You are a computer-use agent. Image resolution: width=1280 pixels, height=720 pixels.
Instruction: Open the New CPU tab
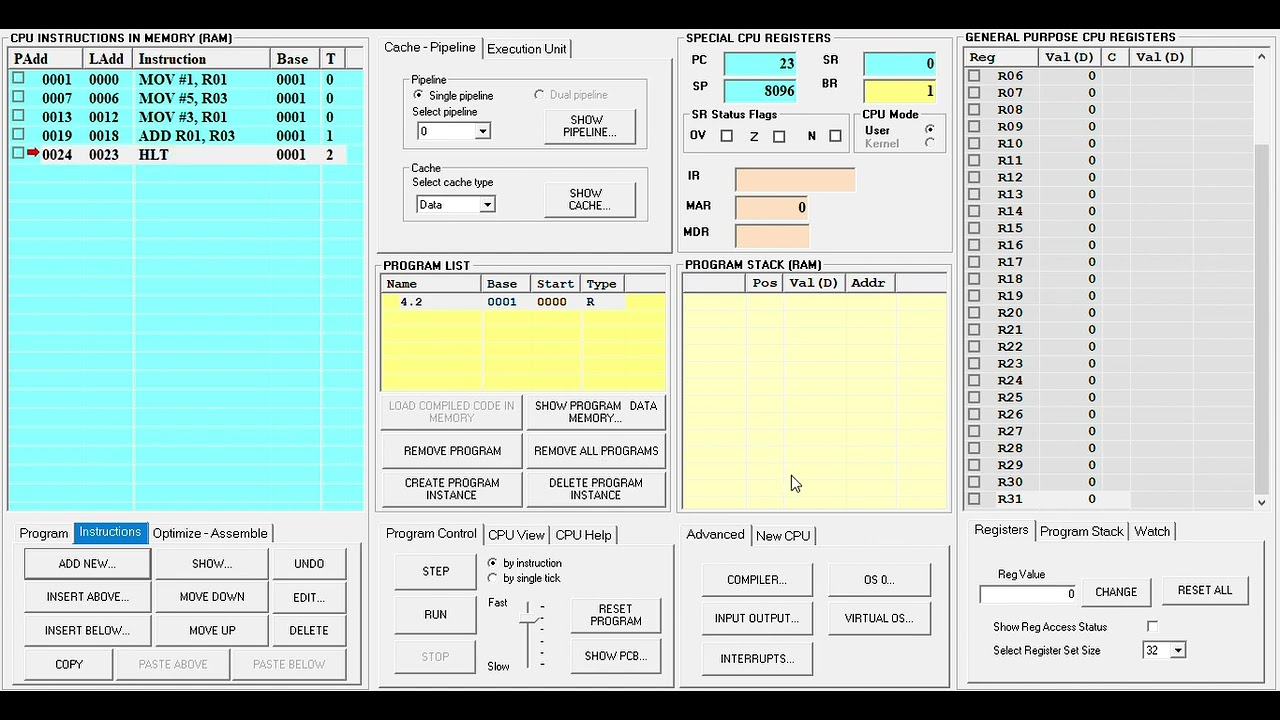click(783, 536)
